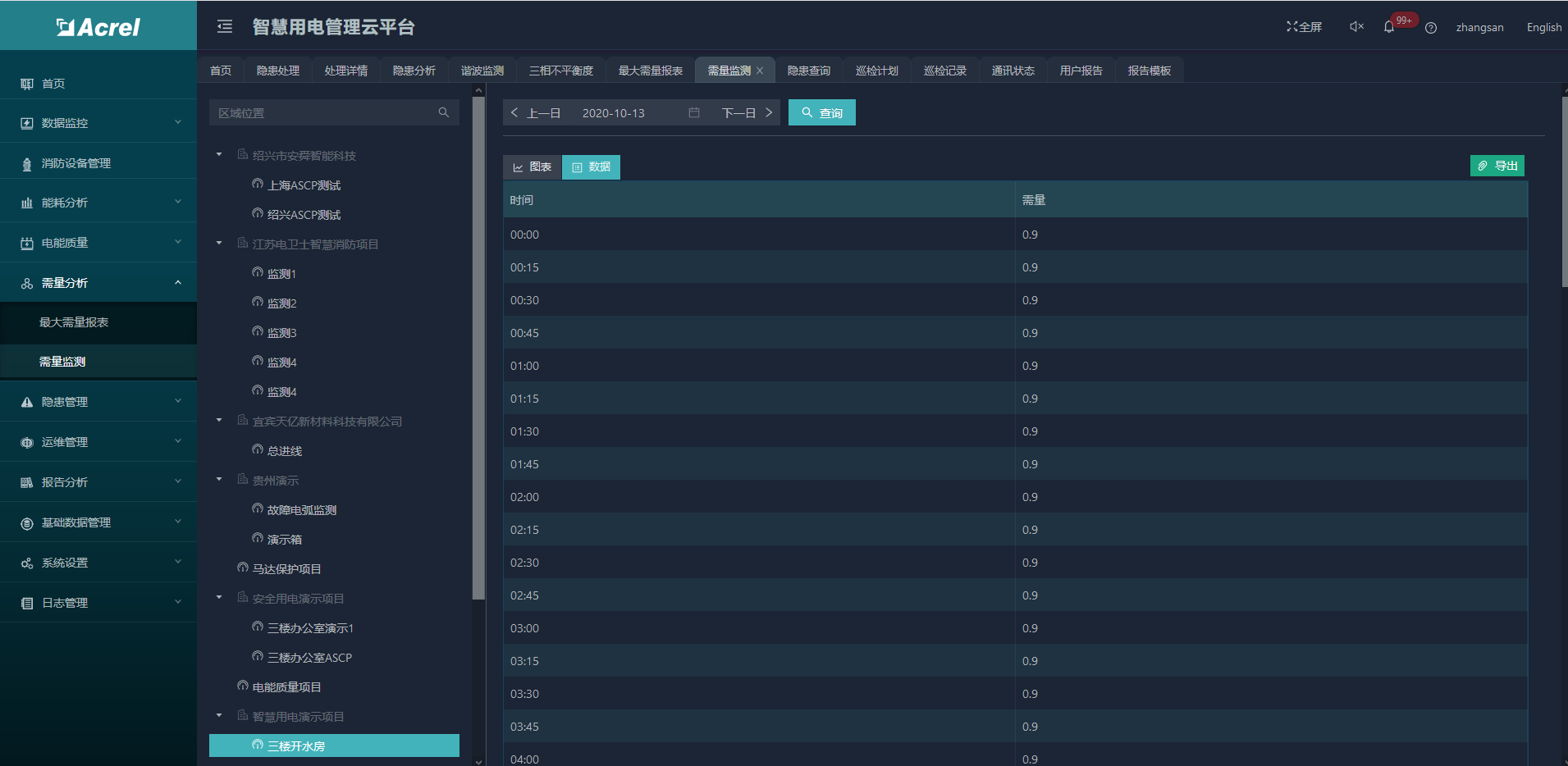This screenshot has width=1568, height=766.
Task: Open notifications bell with 99+ badge
Action: click(1389, 27)
